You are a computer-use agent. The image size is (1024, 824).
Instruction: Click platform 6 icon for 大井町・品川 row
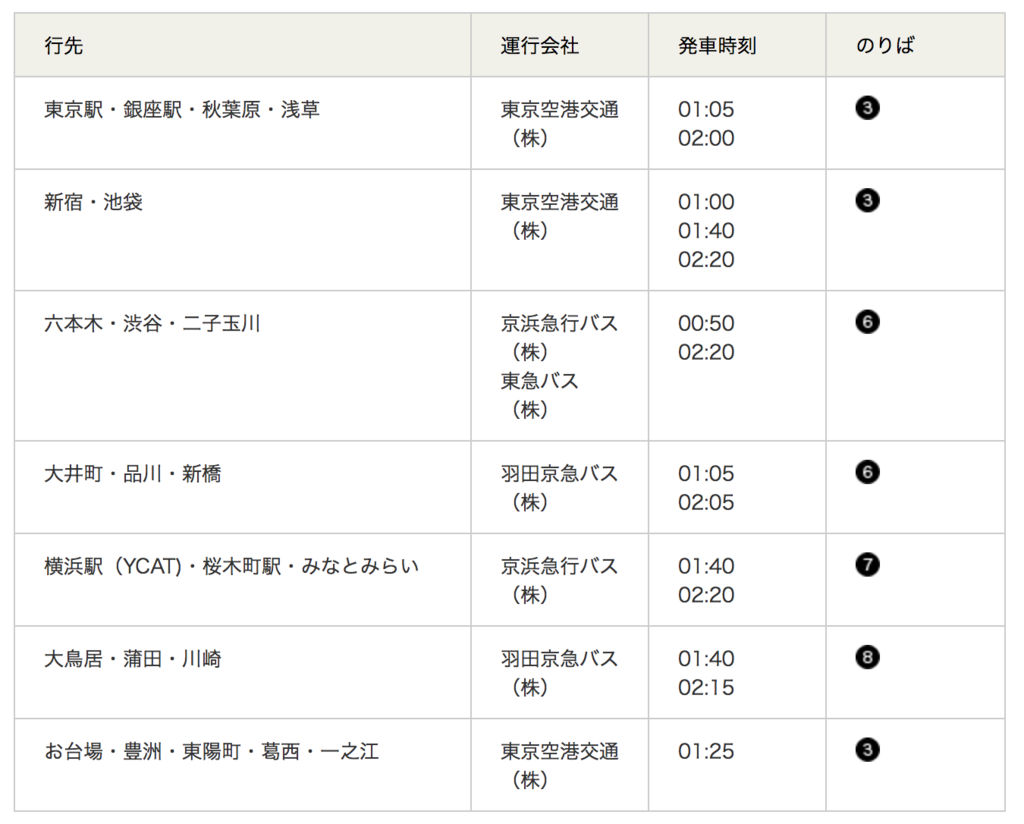pyautogui.click(x=867, y=472)
